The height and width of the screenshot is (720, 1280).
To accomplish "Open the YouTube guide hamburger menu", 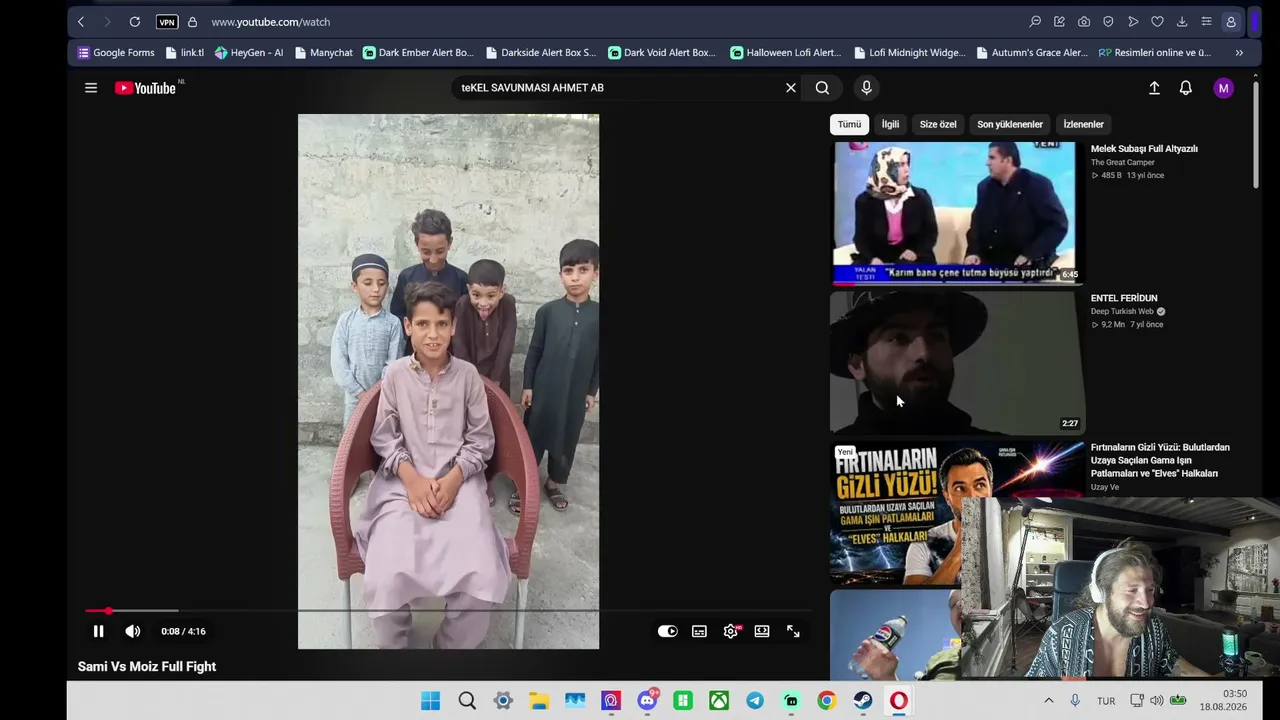I will 91,88.
